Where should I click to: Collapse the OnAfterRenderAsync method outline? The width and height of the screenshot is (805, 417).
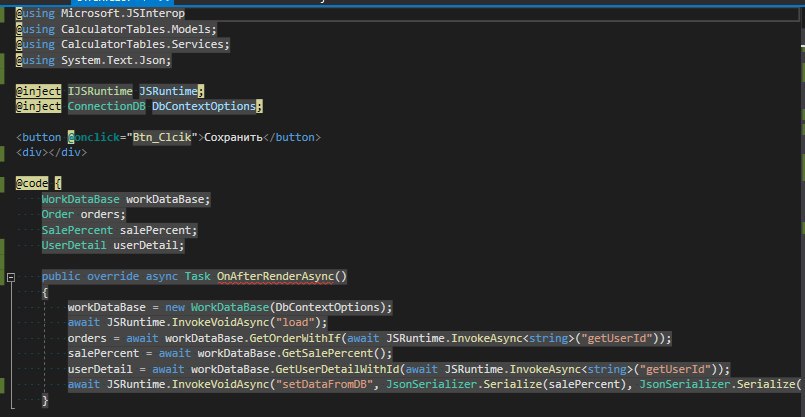pyautogui.click(x=11, y=277)
